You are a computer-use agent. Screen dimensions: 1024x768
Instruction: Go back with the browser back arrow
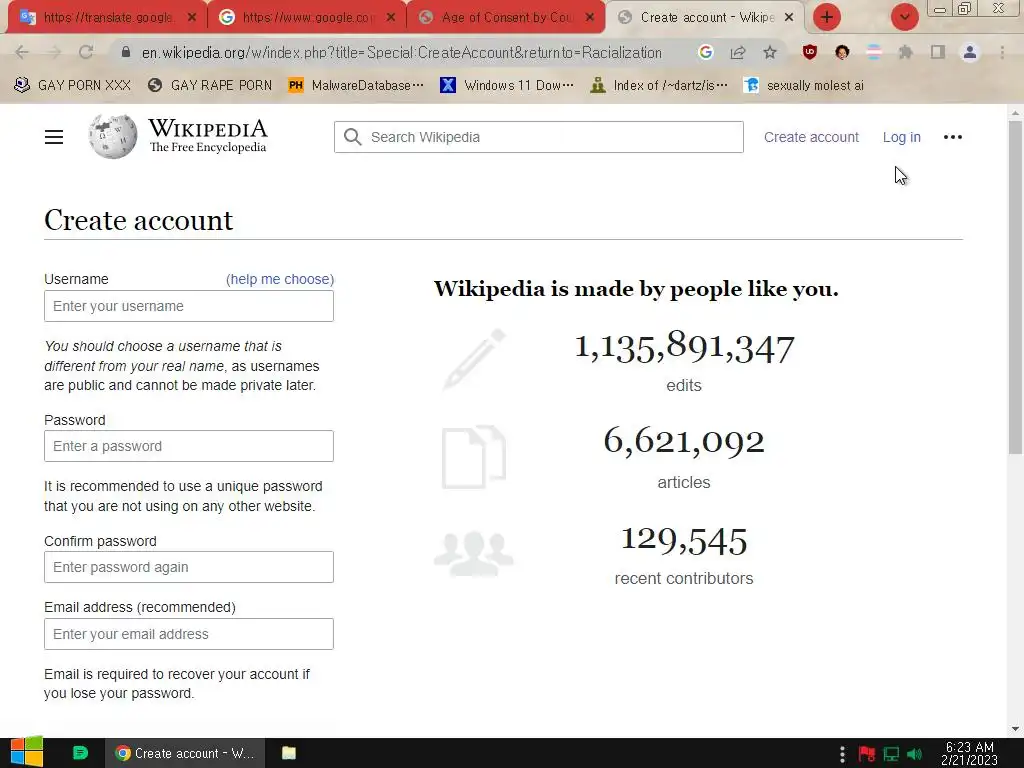(22, 52)
